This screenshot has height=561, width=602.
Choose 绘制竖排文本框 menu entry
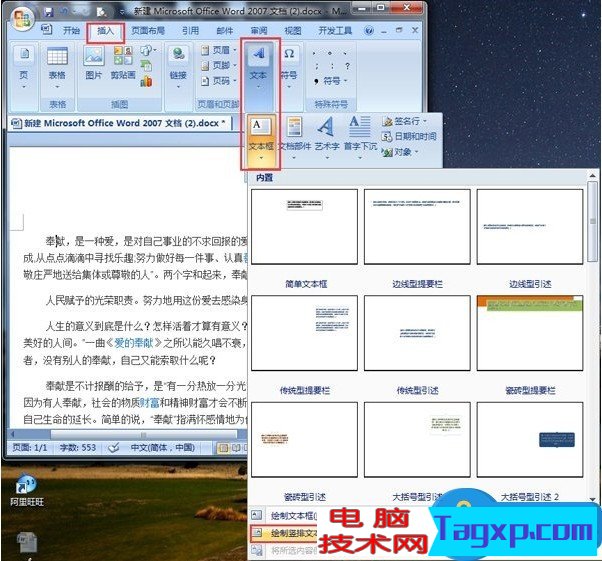coord(284,533)
